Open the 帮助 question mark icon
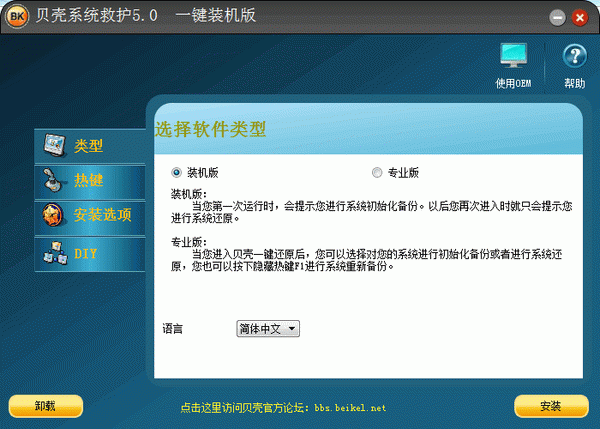 [x=574, y=56]
